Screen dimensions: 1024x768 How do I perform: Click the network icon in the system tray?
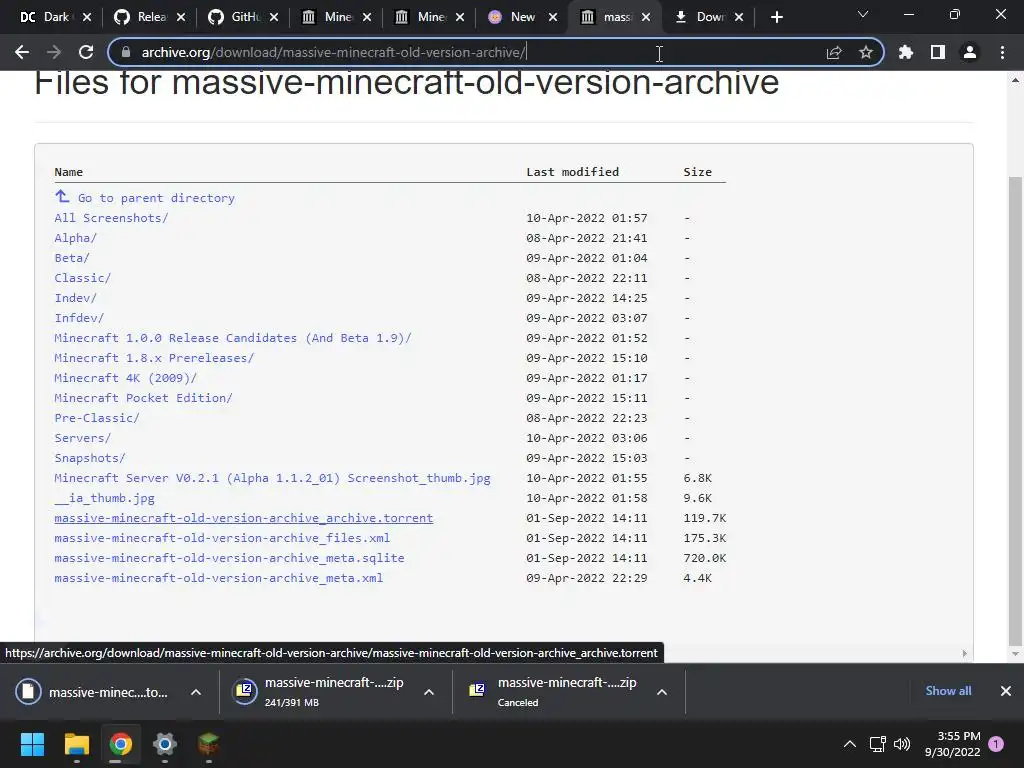click(878, 744)
